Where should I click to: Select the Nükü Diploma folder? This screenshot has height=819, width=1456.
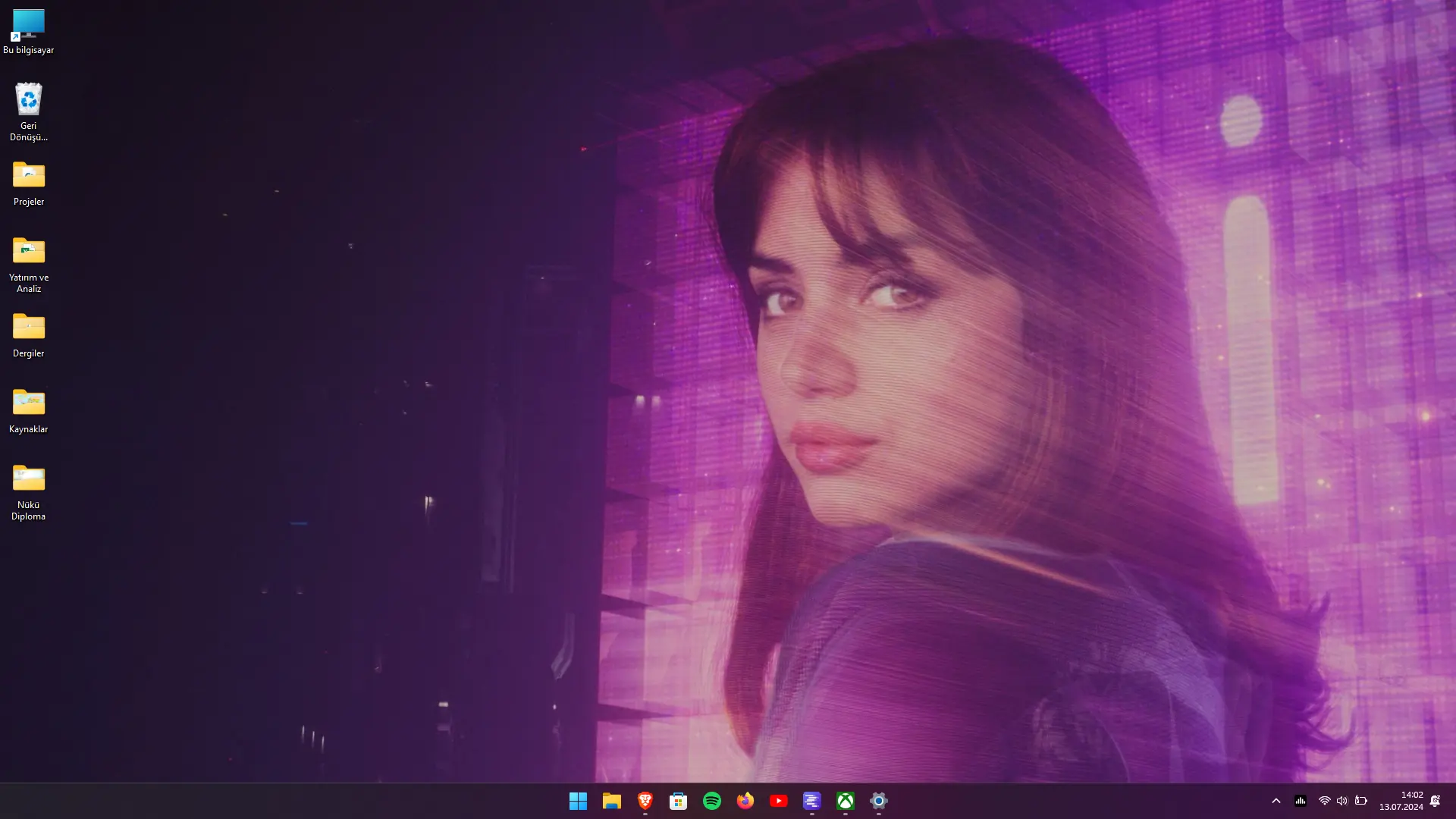point(28,491)
